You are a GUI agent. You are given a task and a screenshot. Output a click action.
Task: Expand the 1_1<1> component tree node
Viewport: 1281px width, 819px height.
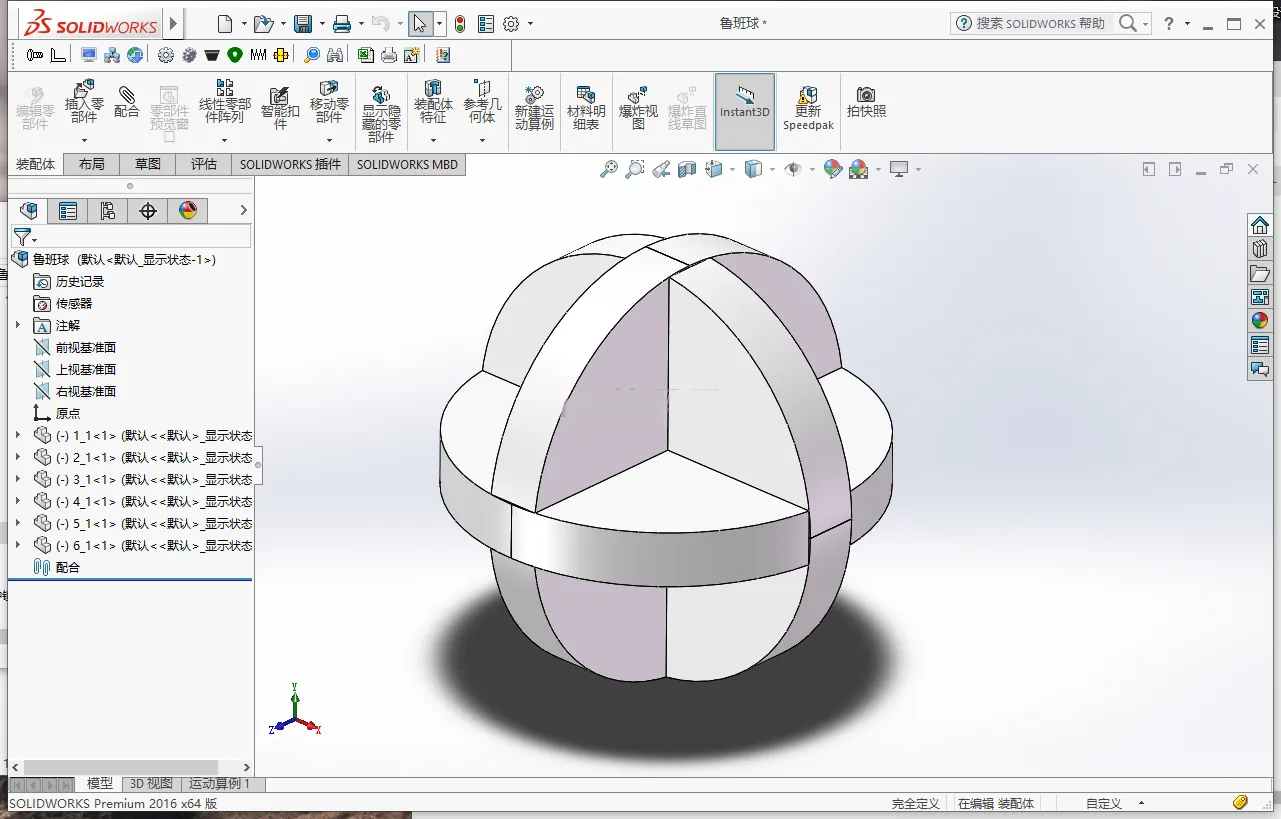coord(17,435)
